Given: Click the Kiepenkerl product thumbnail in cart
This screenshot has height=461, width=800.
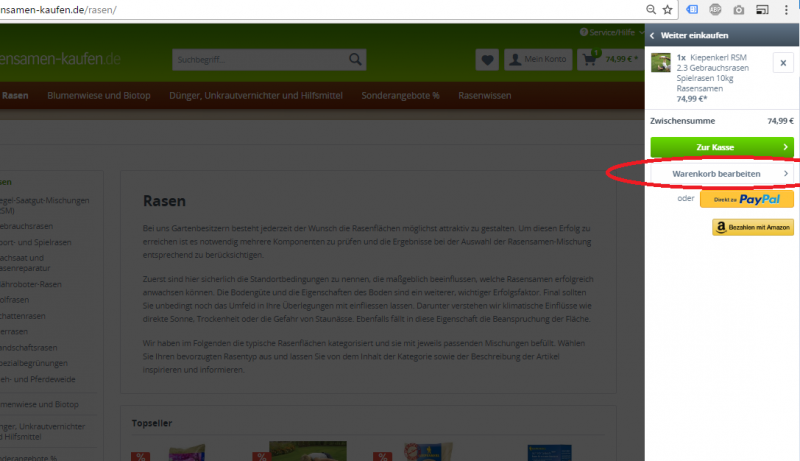Looking at the screenshot, I should pyautogui.click(x=661, y=63).
